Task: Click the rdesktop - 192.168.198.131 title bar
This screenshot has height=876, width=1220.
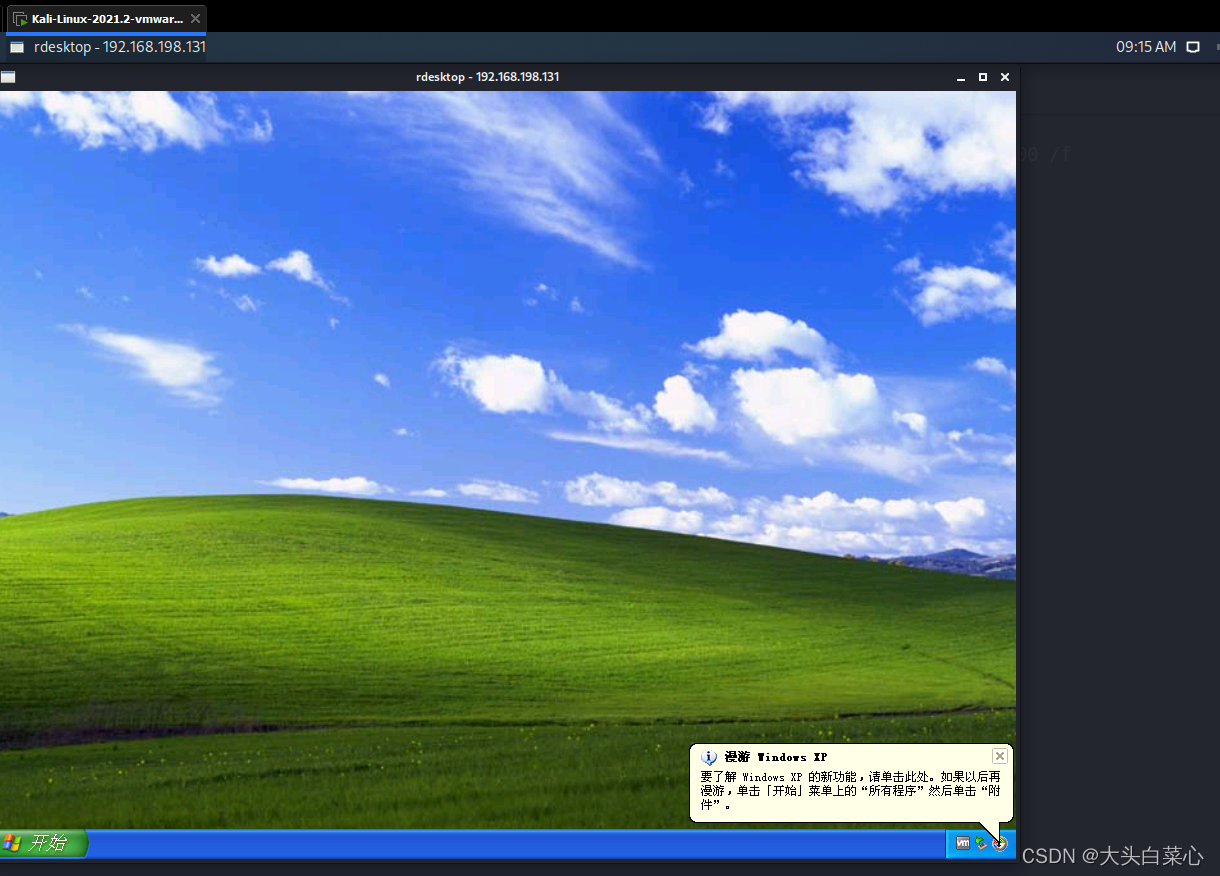Action: click(x=488, y=77)
